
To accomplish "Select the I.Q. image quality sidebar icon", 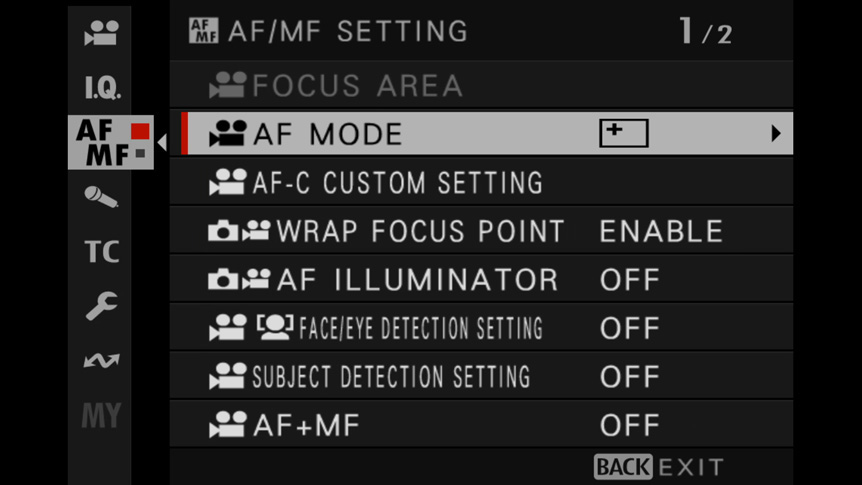I will coord(102,87).
